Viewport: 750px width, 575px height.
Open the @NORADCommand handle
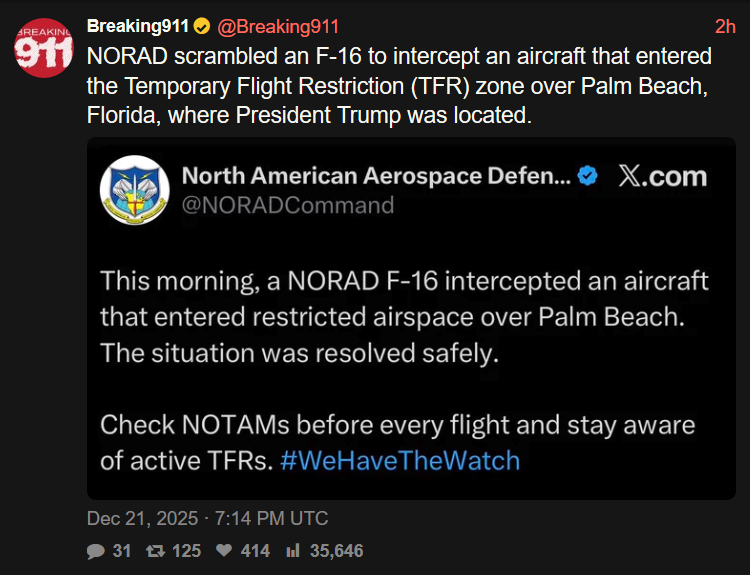point(288,205)
